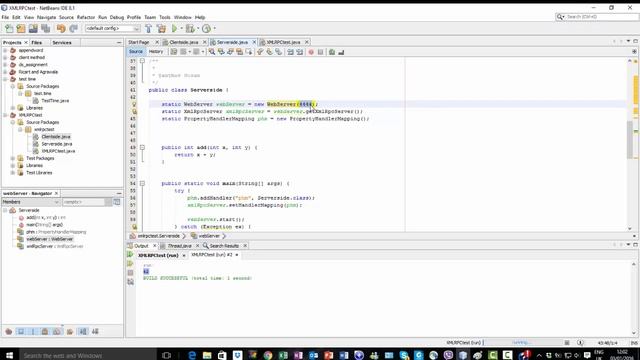
Task: Open the Members dropdown in Navigator
Action: [x=31, y=202]
